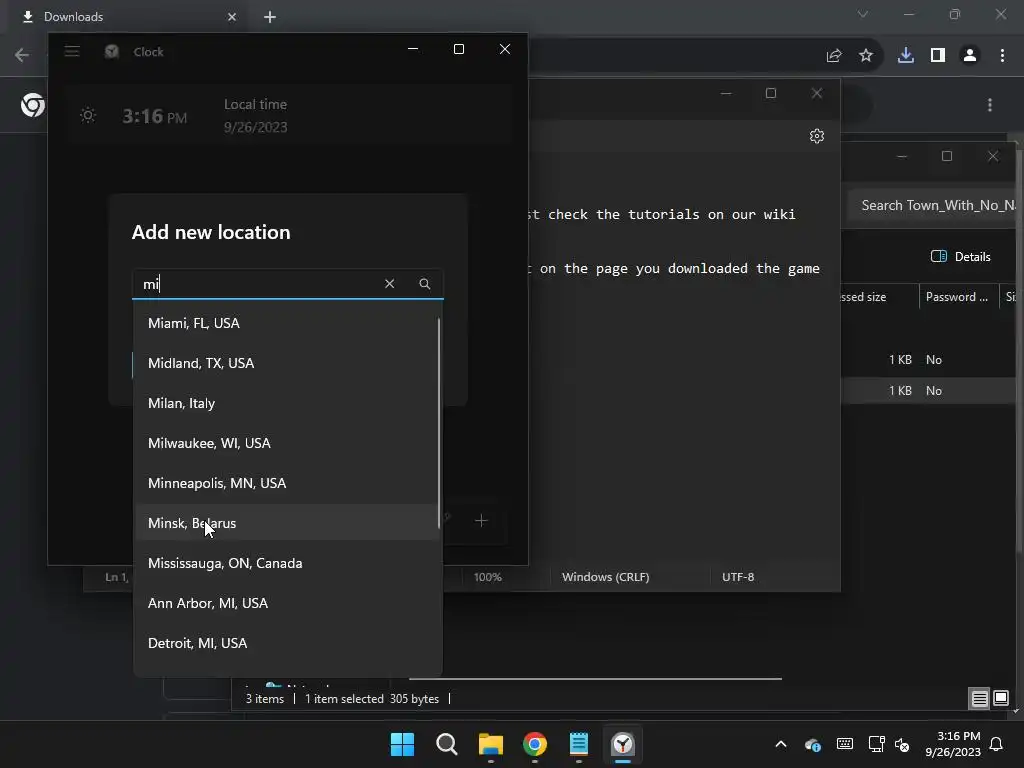Choose Minneapolis, MN, USA

click(287, 483)
